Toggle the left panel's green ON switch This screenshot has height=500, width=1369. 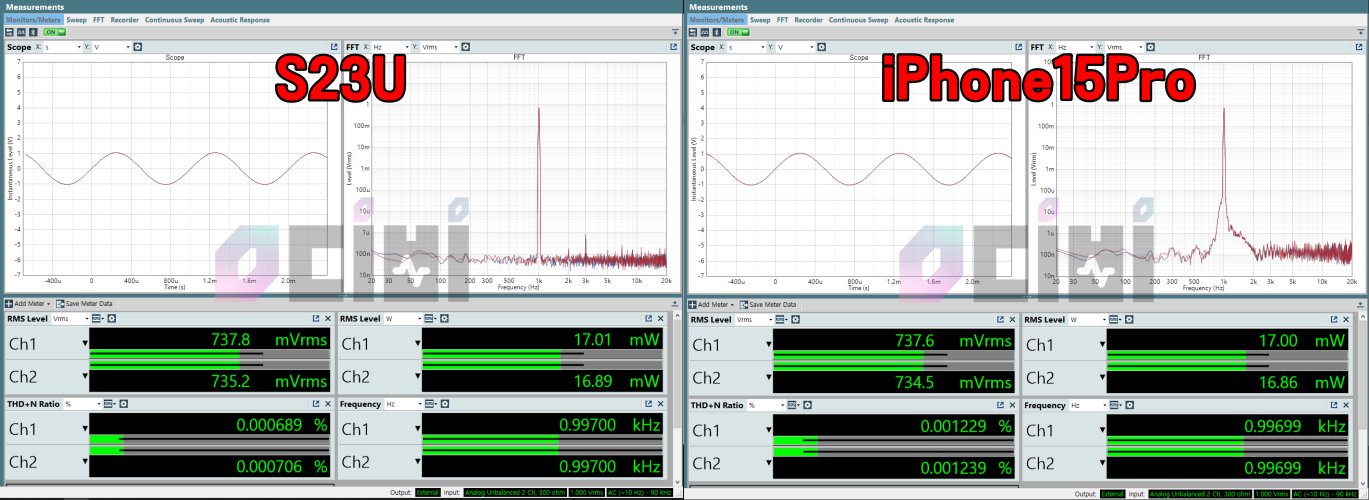coord(54,32)
